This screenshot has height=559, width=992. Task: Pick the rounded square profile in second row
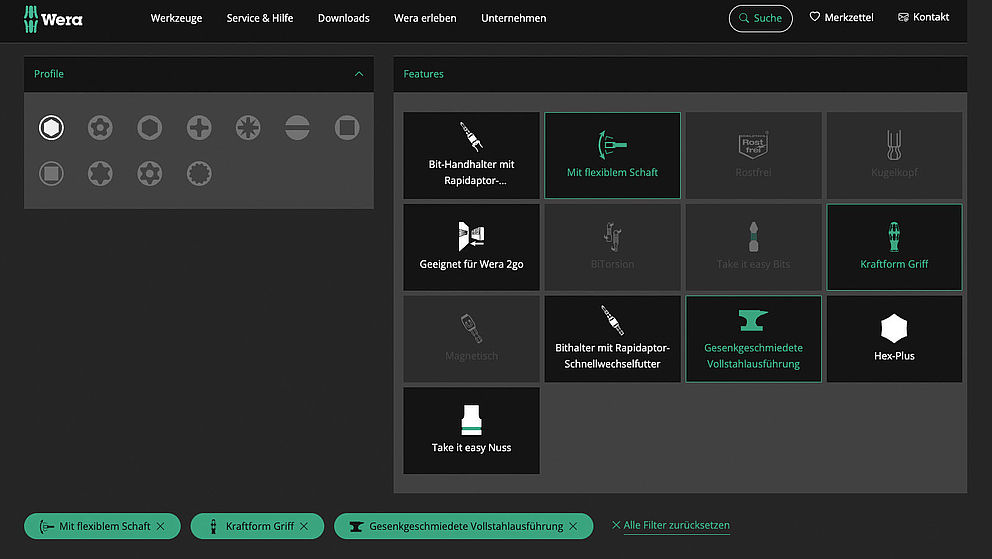[51, 173]
